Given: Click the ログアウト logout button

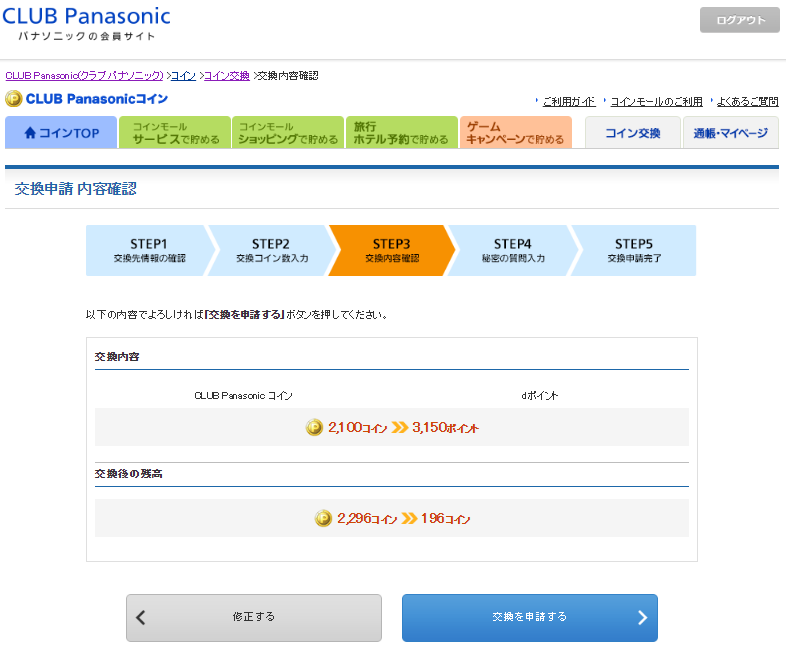Looking at the screenshot, I should point(739,20).
